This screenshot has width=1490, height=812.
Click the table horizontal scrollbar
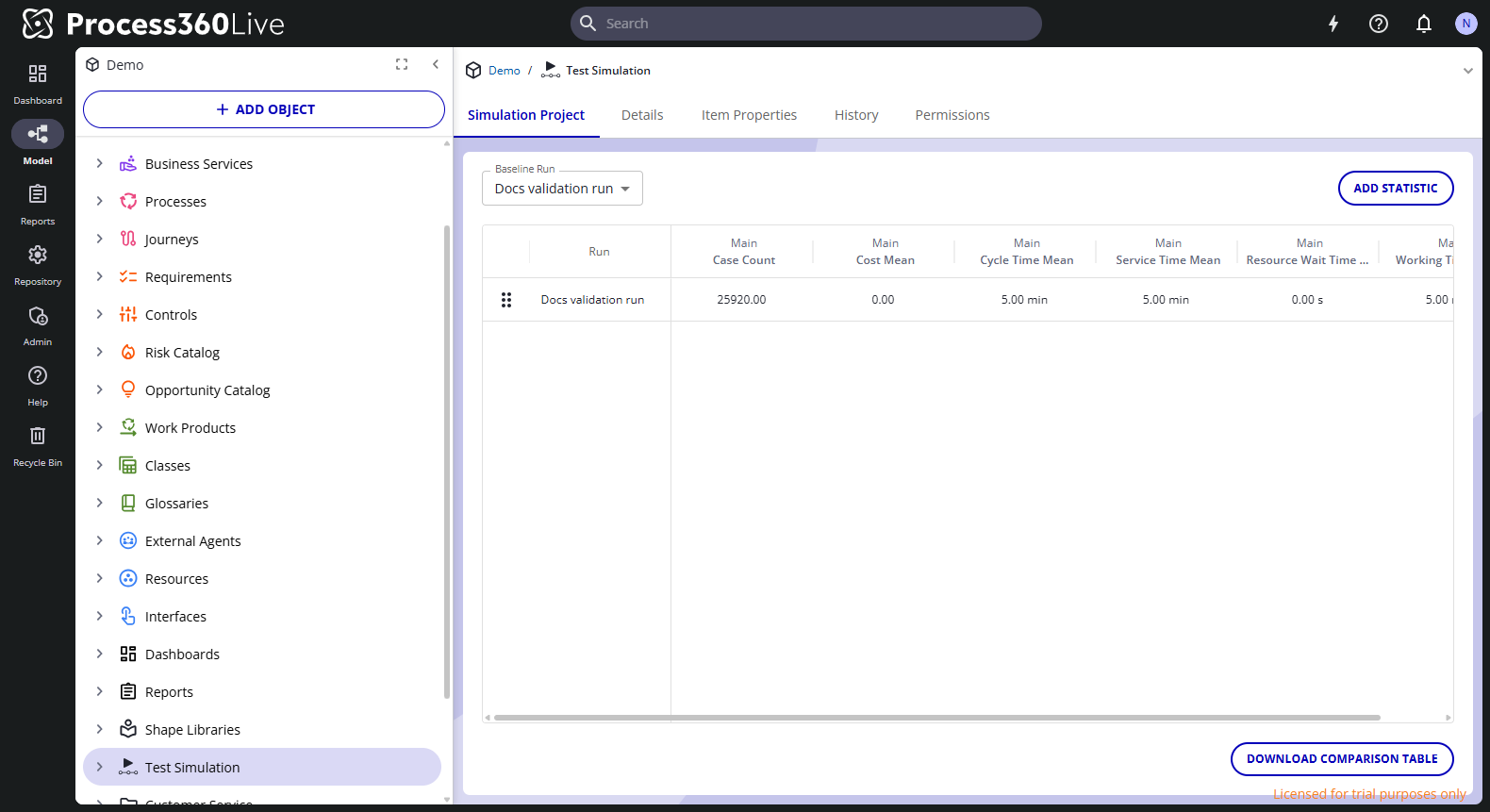[x=937, y=718]
